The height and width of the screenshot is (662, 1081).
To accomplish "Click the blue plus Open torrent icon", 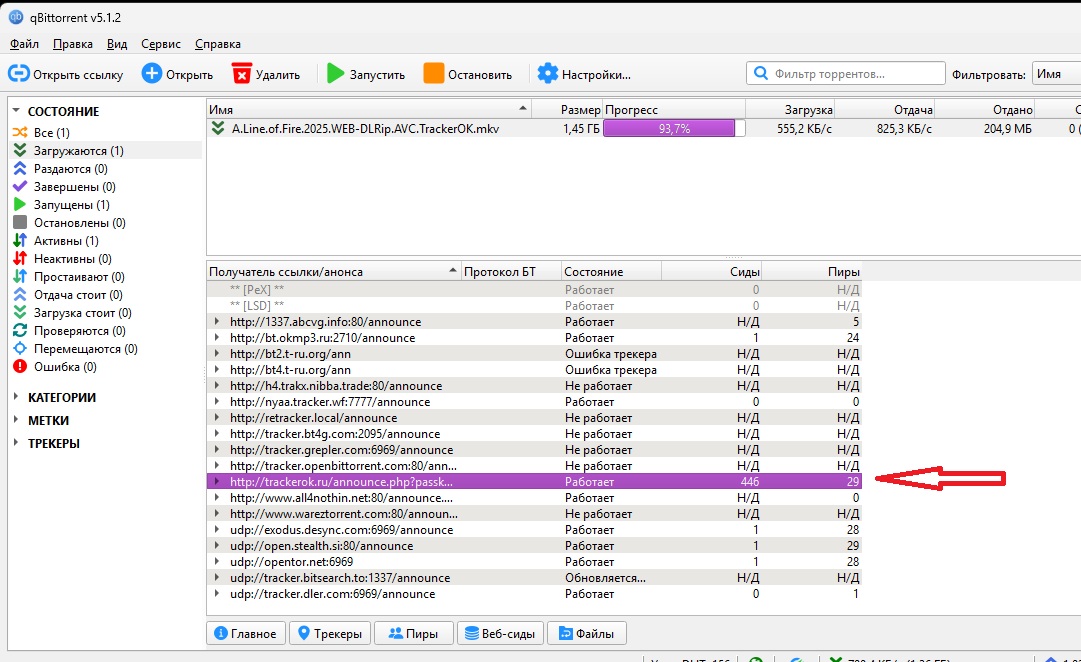I will pyautogui.click(x=152, y=74).
